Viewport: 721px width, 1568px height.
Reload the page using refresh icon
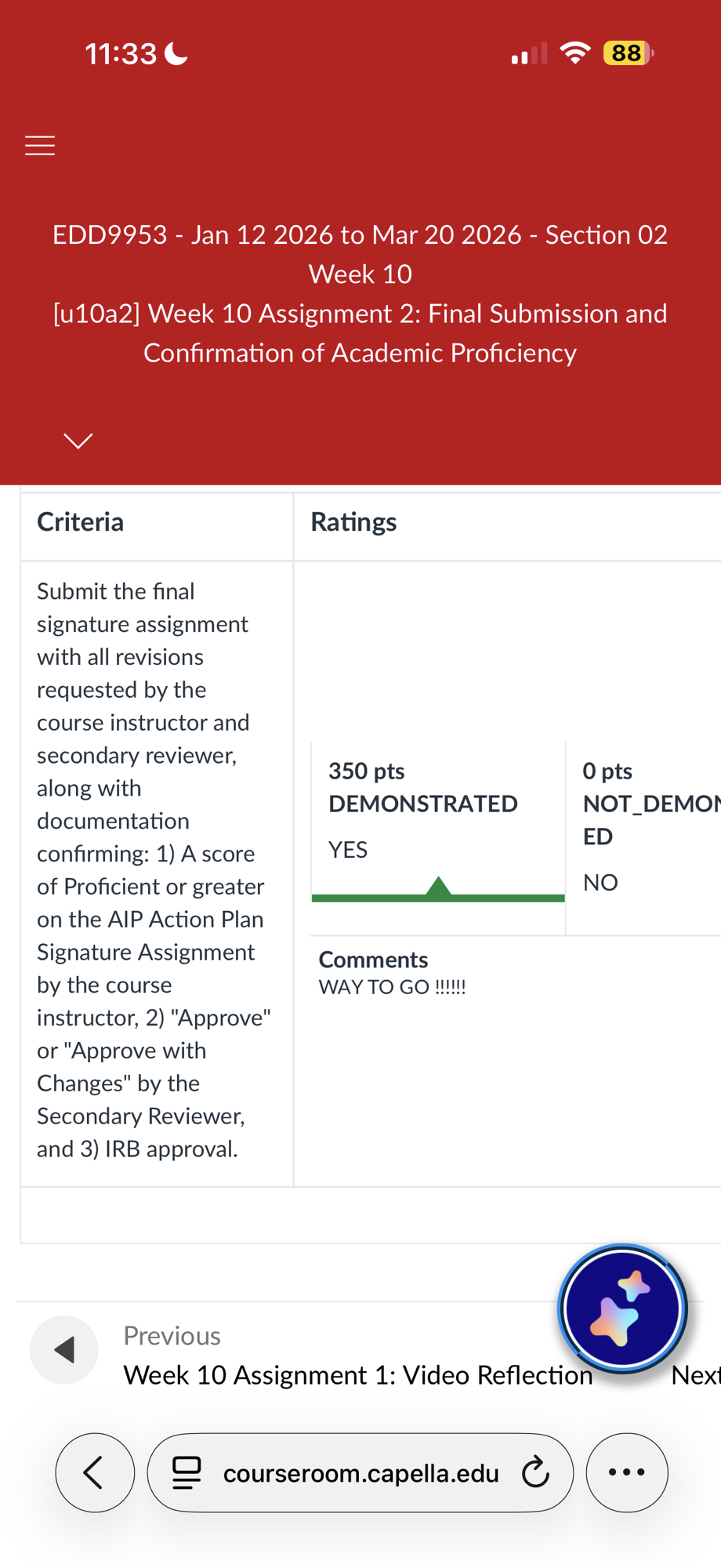pyautogui.click(x=536, y=1472)
